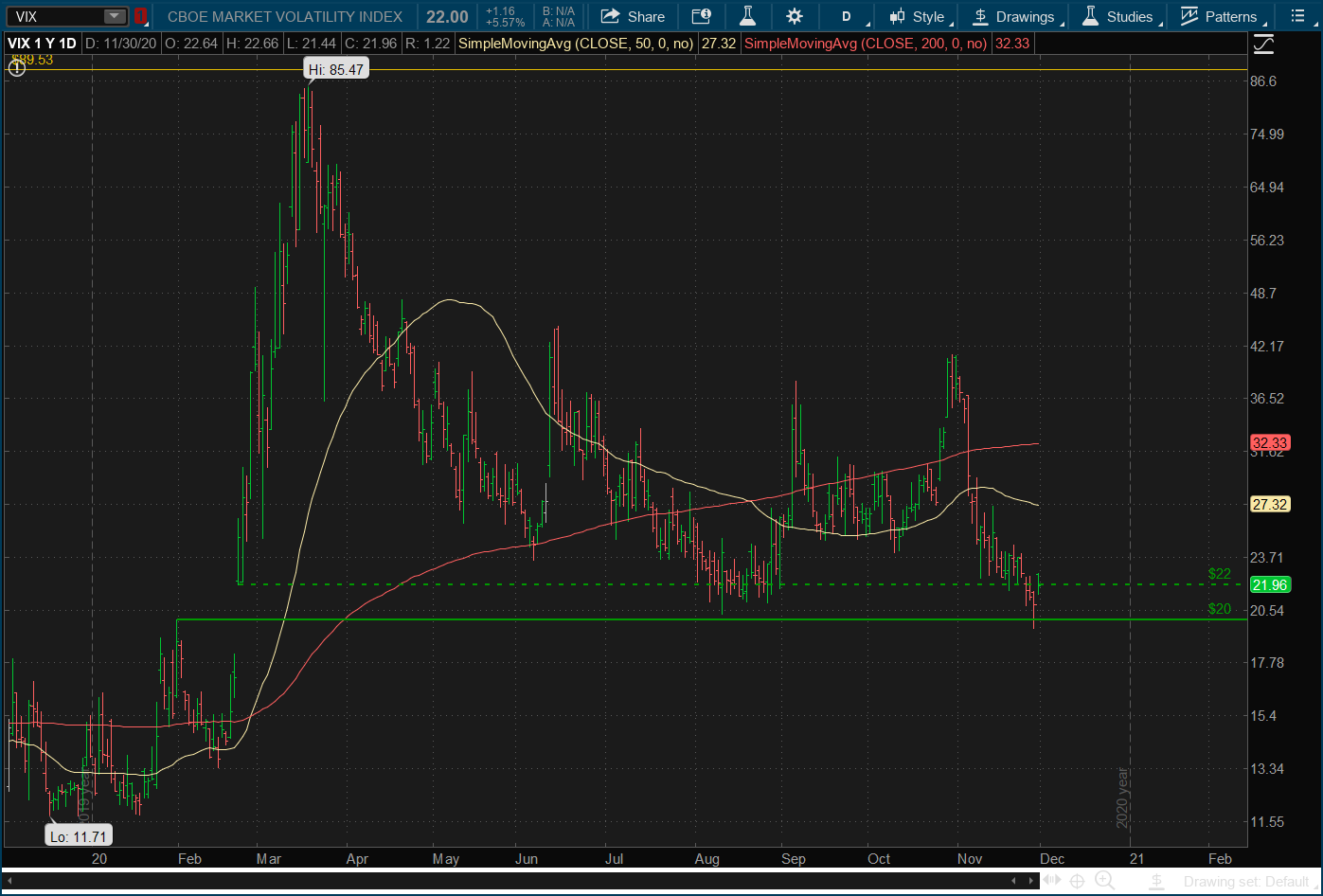1323x896 pixels.
Task: Click the horizontal time scrollbar
Action: pyautogui.click(x=521, y=882)
